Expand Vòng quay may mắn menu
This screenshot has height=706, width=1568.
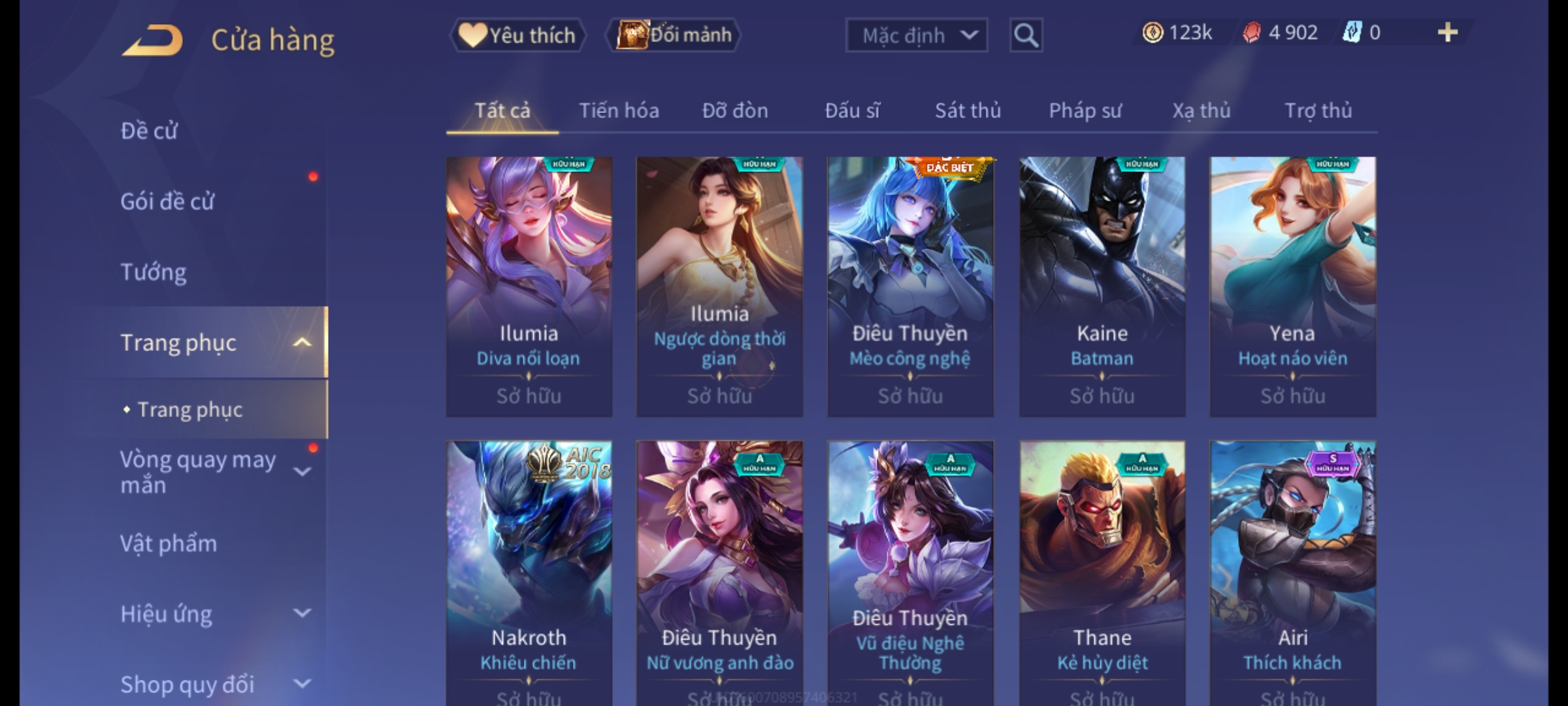302,471
